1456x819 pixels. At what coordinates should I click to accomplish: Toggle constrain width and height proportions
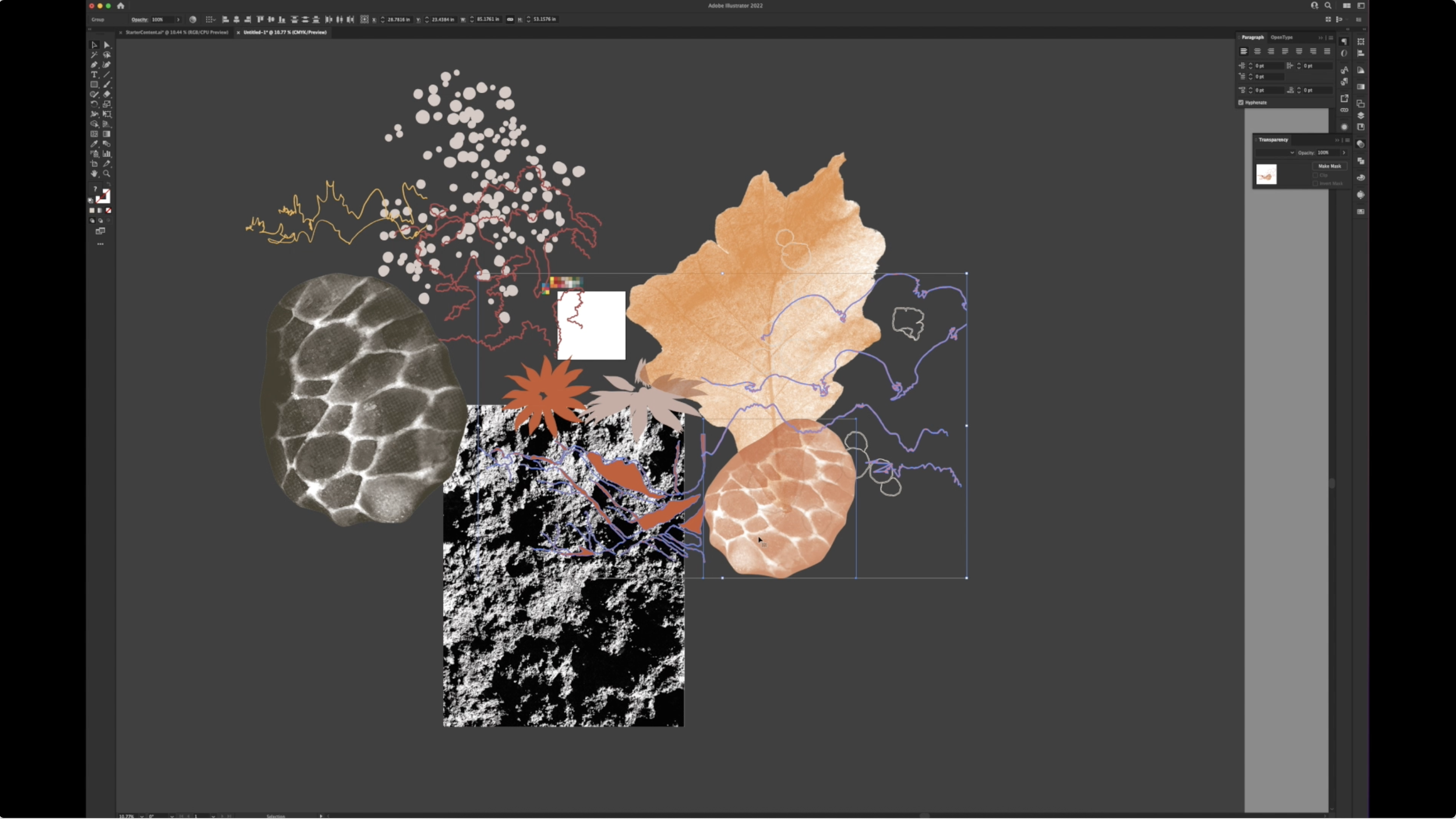(510, 19)
